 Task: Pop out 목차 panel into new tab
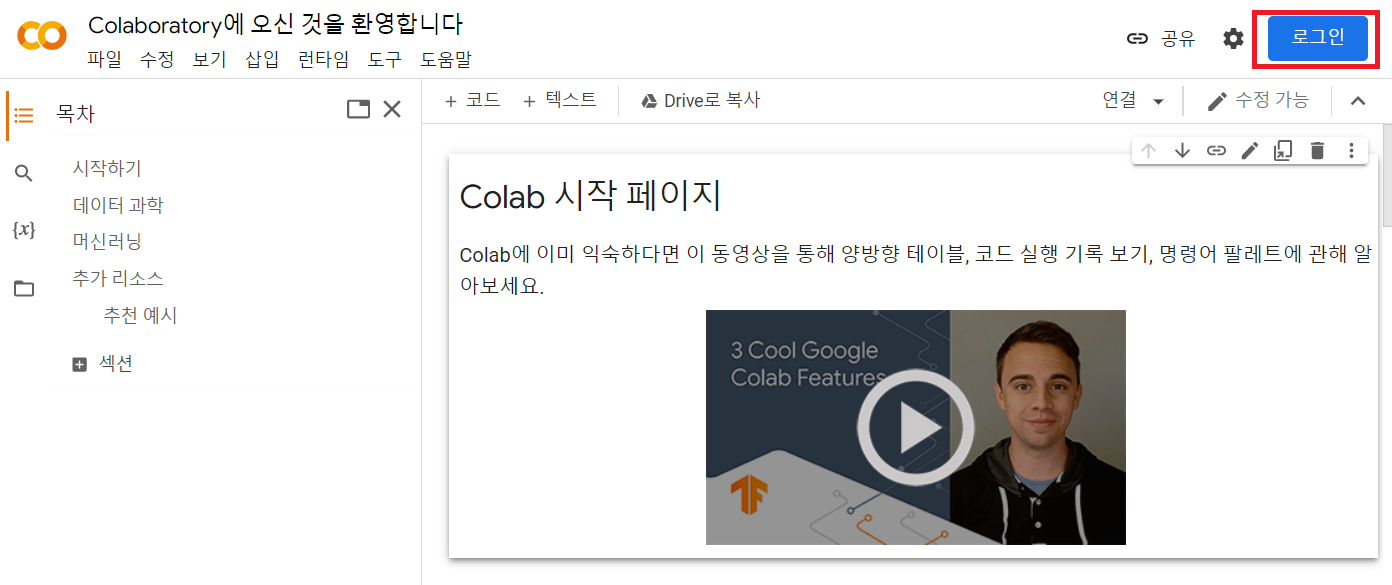358,109
